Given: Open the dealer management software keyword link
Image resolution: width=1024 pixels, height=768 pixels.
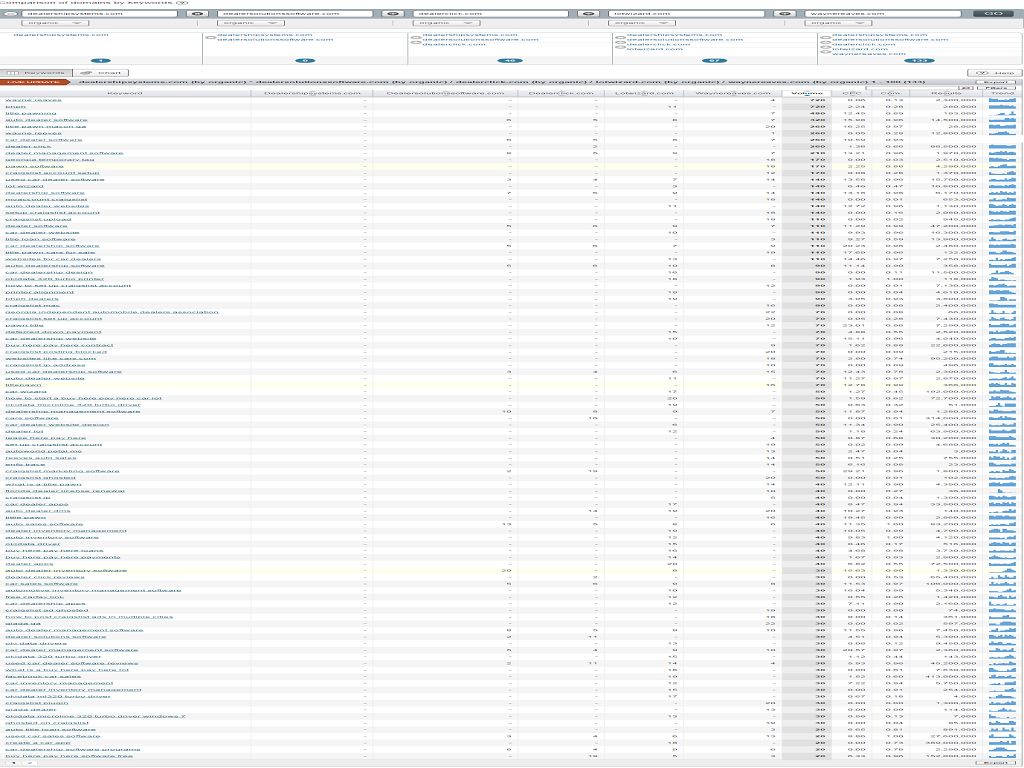Looking at the screenshot, I should click(64, 153).
